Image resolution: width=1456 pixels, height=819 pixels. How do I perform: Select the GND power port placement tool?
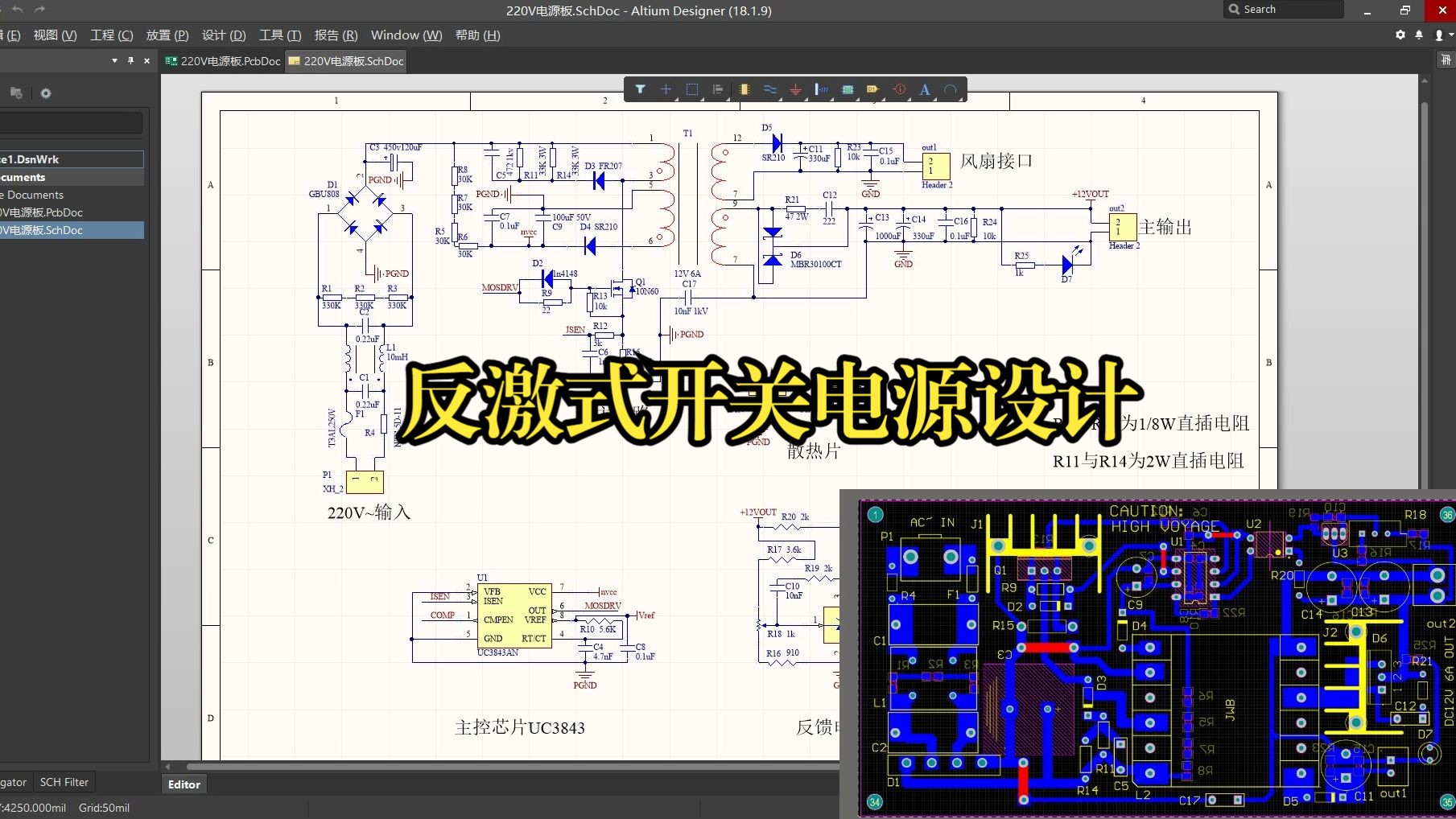coord(795,89)
